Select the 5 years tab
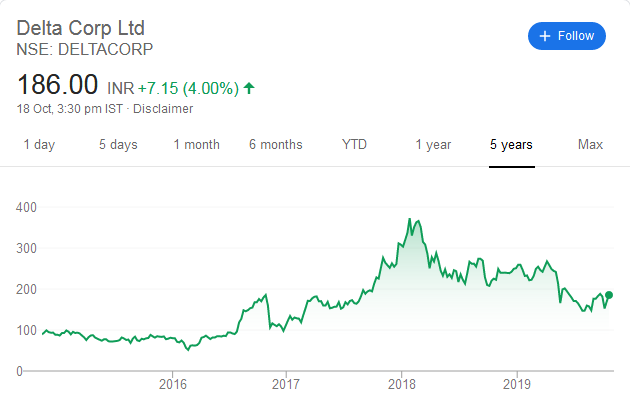This screenshot has height=401, width=630. (511, 145)
